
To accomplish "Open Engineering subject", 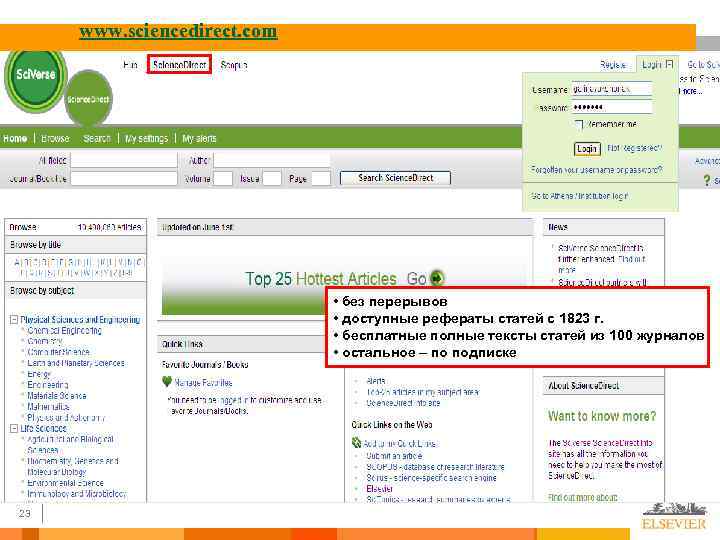I will point(48,385).
